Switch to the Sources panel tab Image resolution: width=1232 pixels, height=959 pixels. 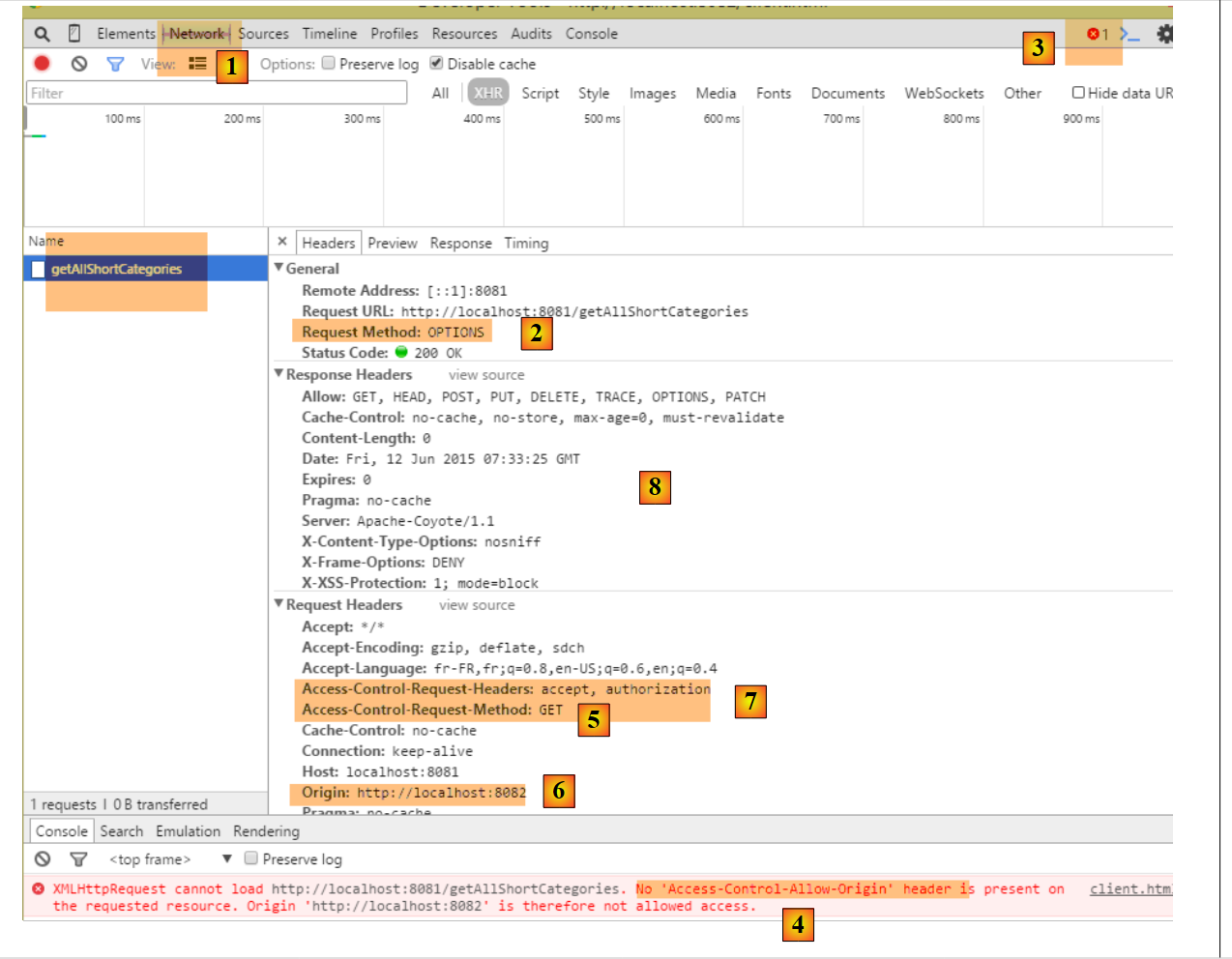point(263,34)
